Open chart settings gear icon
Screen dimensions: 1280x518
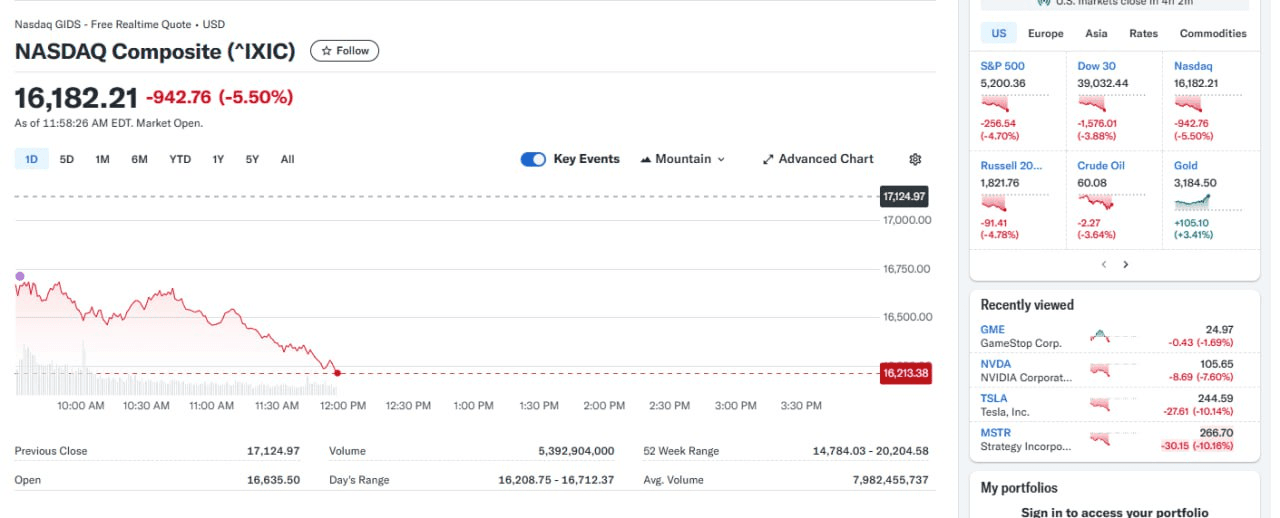915,159
